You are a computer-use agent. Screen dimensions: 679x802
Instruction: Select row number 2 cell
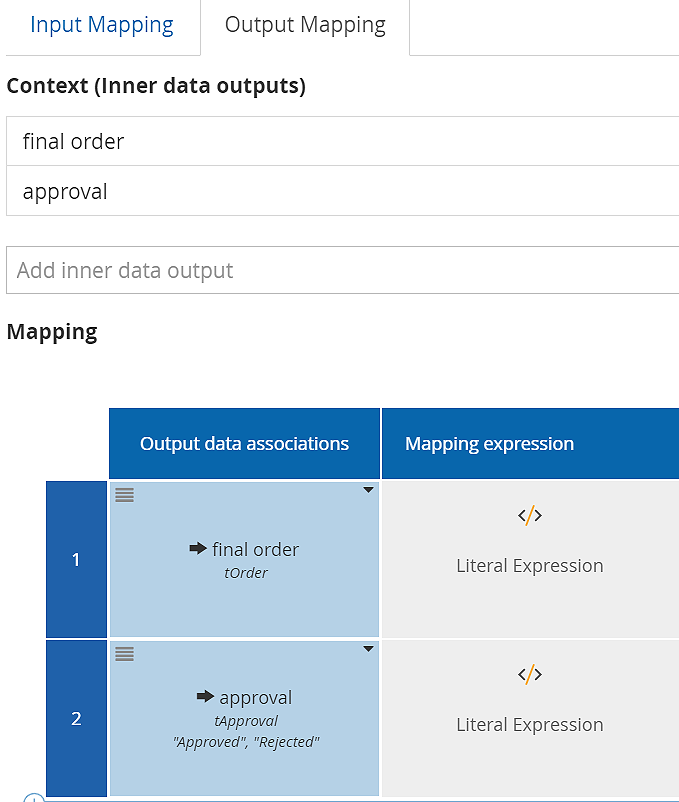pyautogui.click(x=76, y=718)
